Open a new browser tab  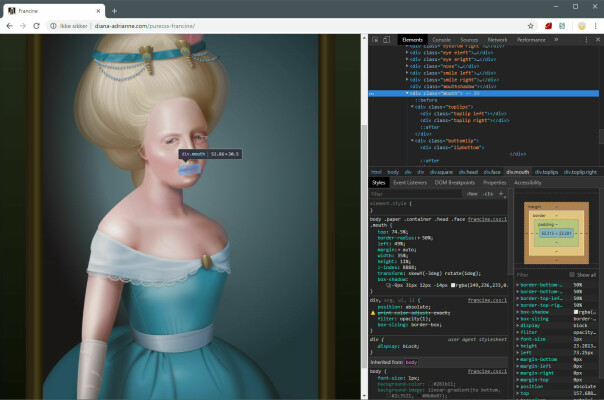[114, 11]
